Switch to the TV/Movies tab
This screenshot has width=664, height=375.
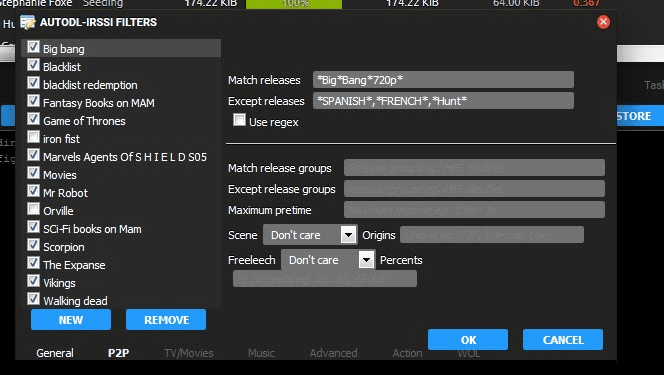coord(189,353)
